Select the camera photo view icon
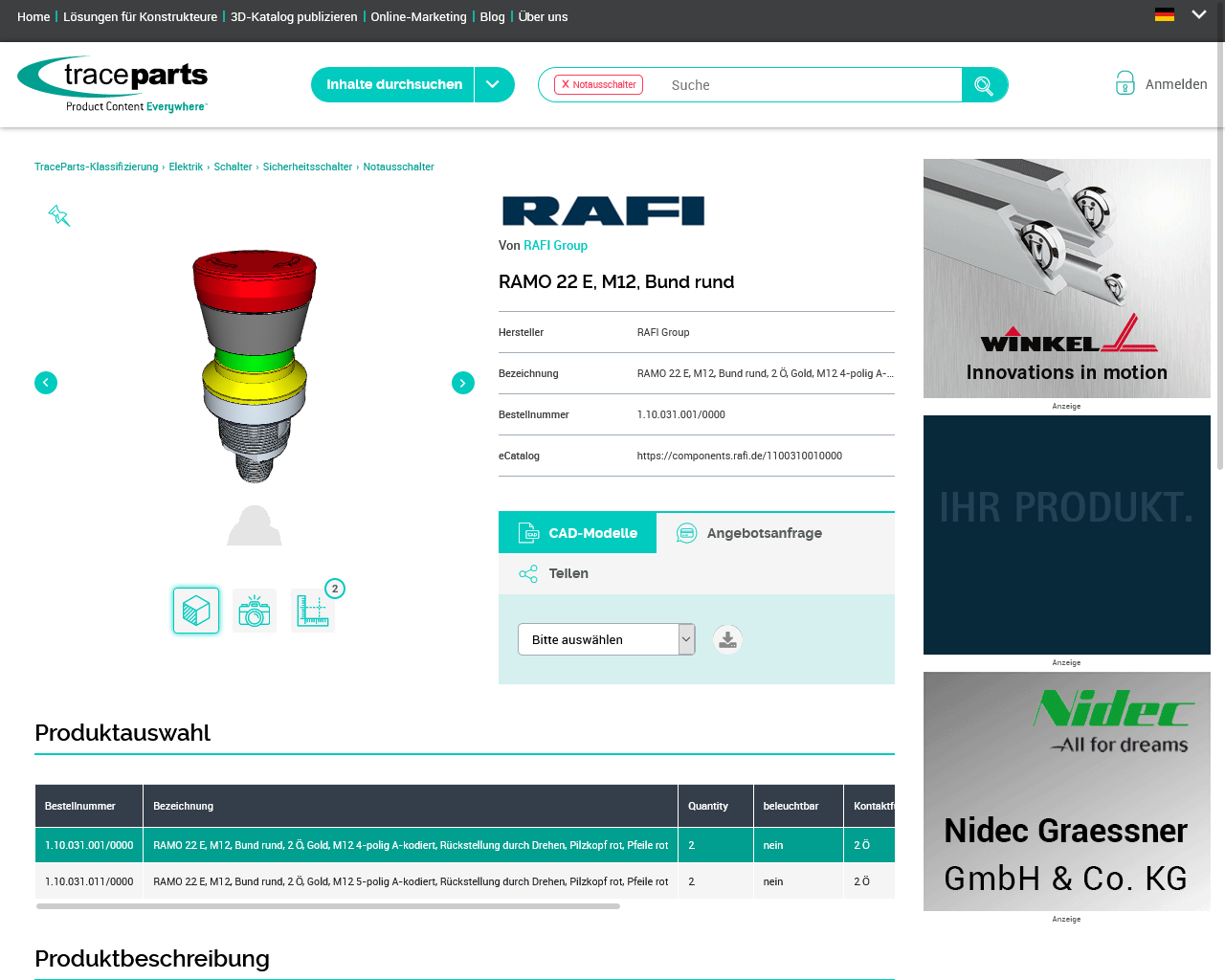Viewport: 1225px width, 980px height. pyautogui.click(x=255, y=611)
